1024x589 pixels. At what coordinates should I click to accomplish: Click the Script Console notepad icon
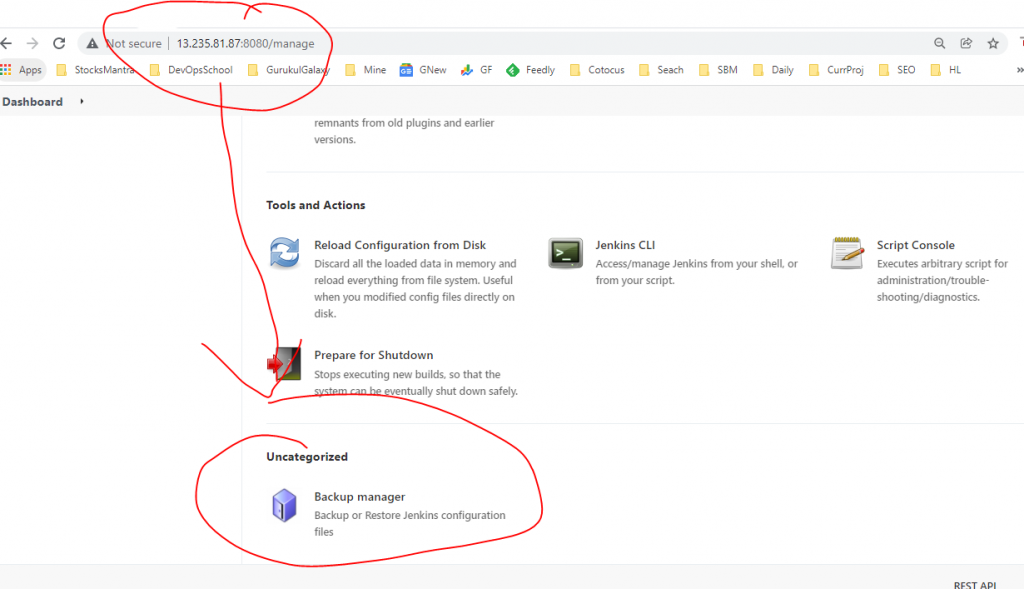tap(847, 253)
